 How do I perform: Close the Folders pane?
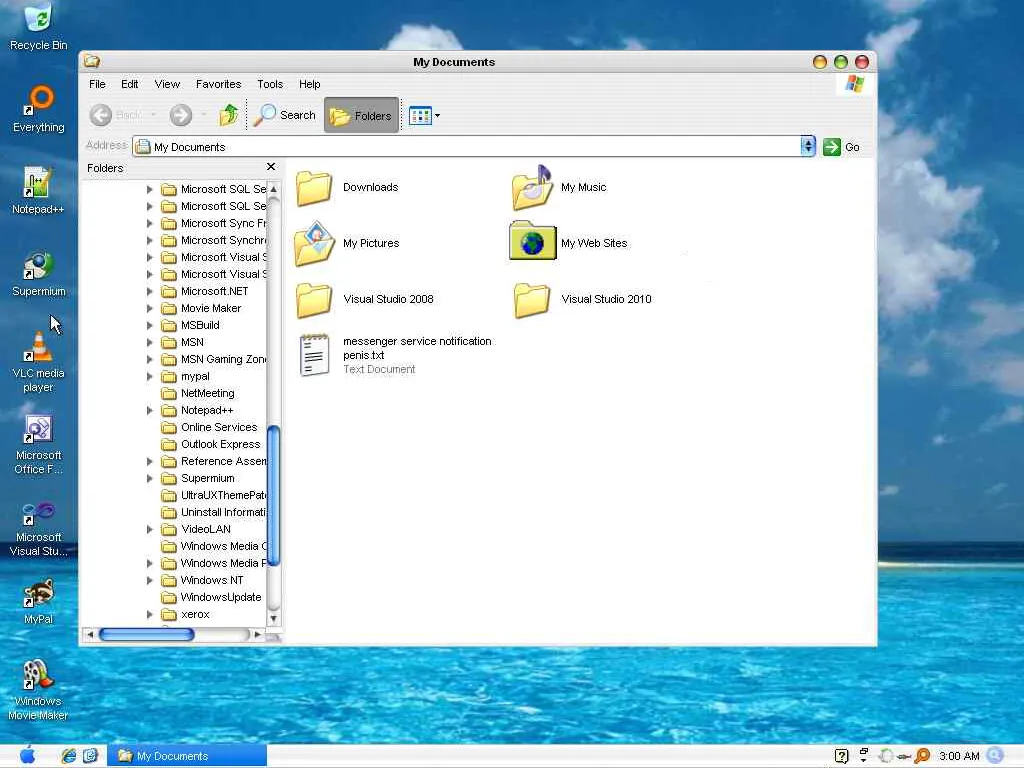click(x=271, y=167)
